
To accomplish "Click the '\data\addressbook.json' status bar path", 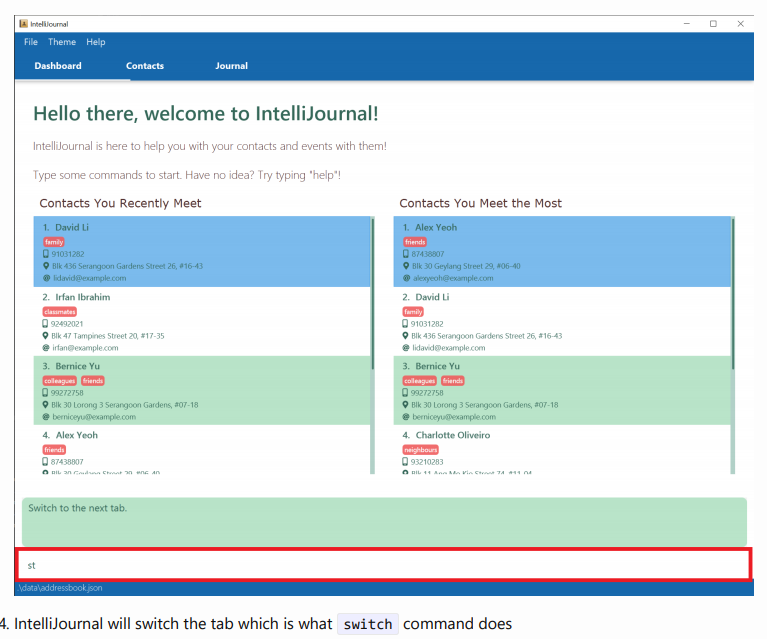I will (60, 588).
